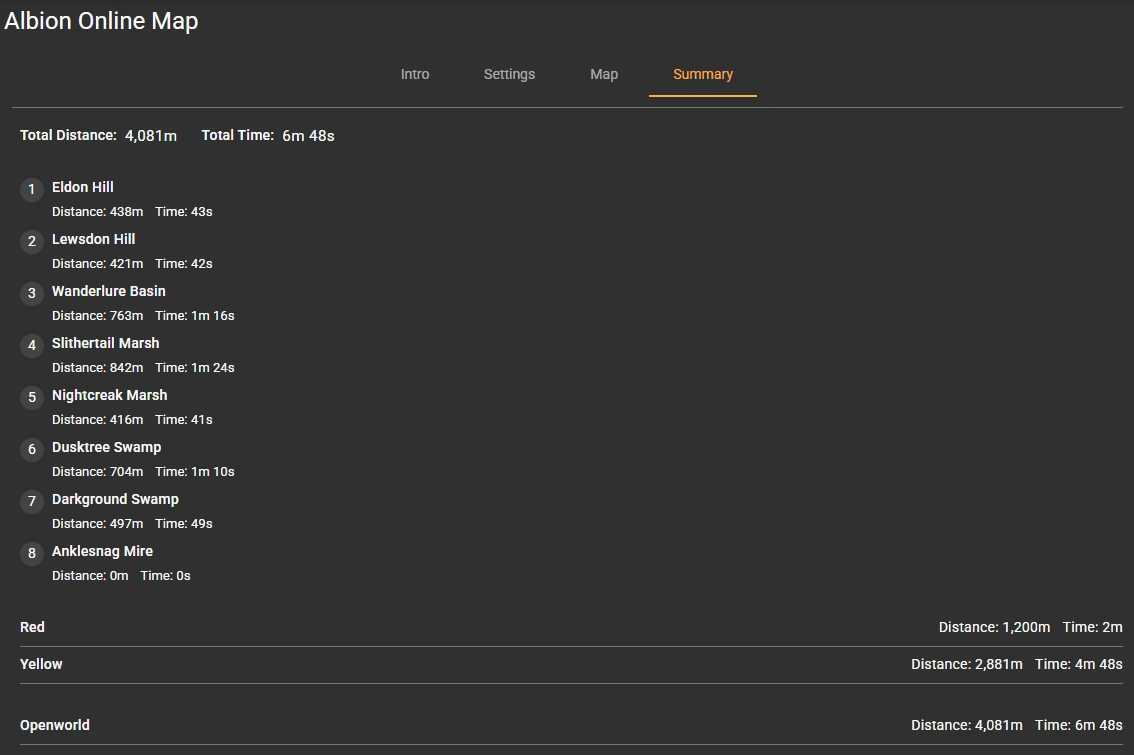This screenshot has height=755, width=1134.
Task: Select the step 6 circle badge
Action: [x=32, y=449]
